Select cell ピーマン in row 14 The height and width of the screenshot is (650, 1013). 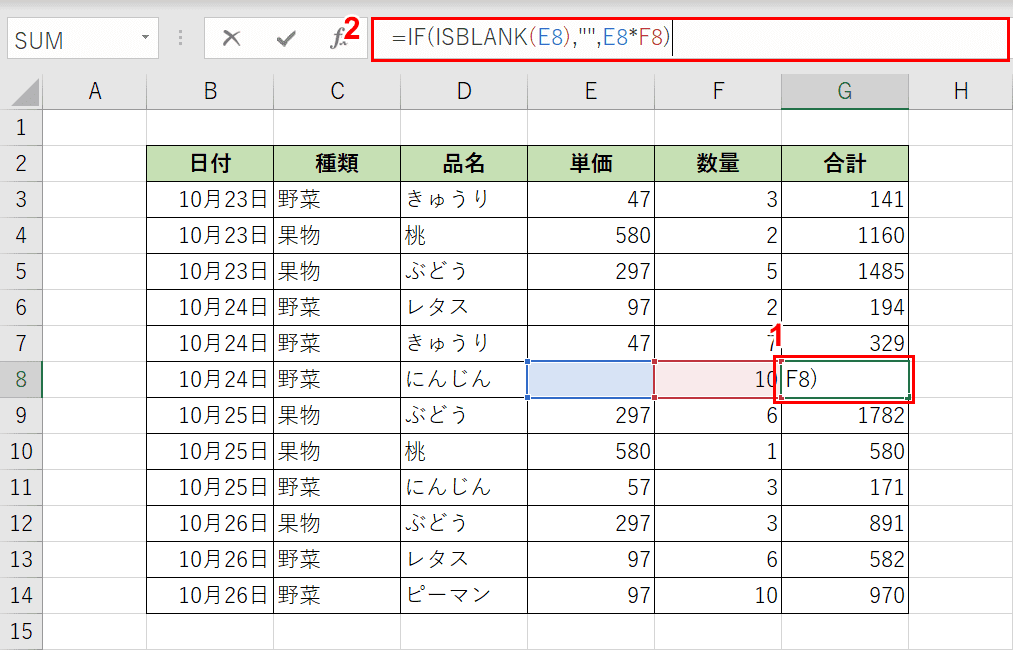464,595
